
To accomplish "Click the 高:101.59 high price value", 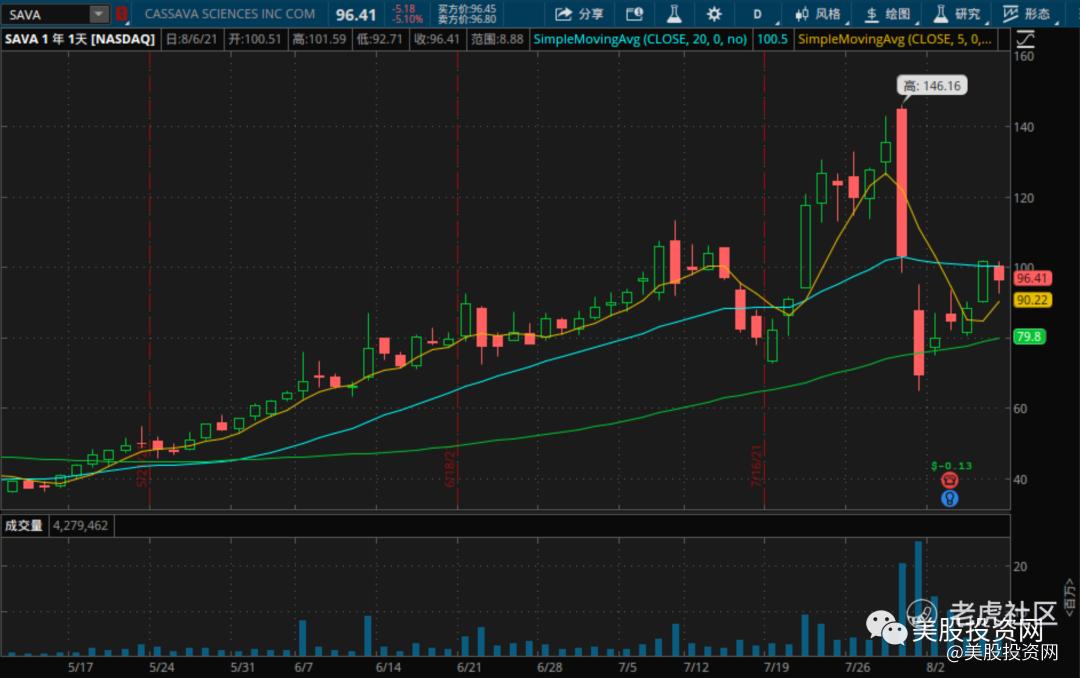I will pyautogui.click(x=319, y=39).
